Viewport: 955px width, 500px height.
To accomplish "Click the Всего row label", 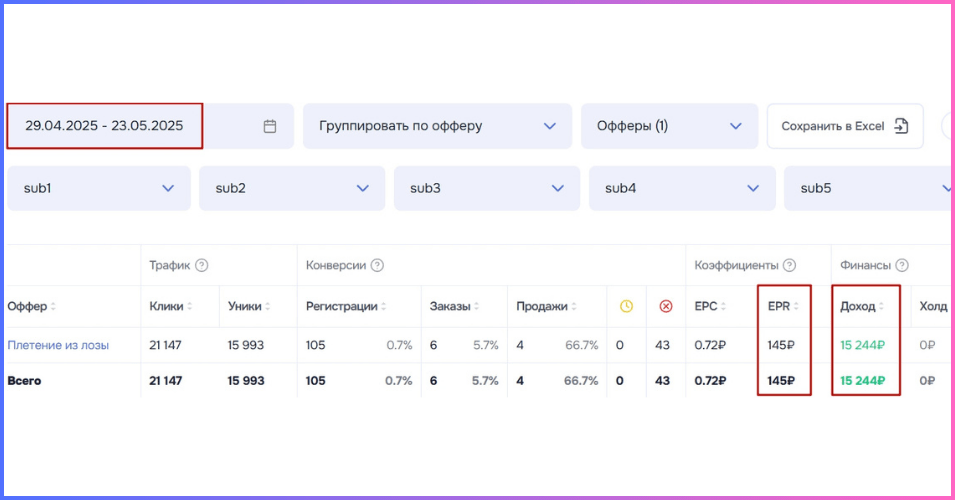I will (x=24, y=381).
